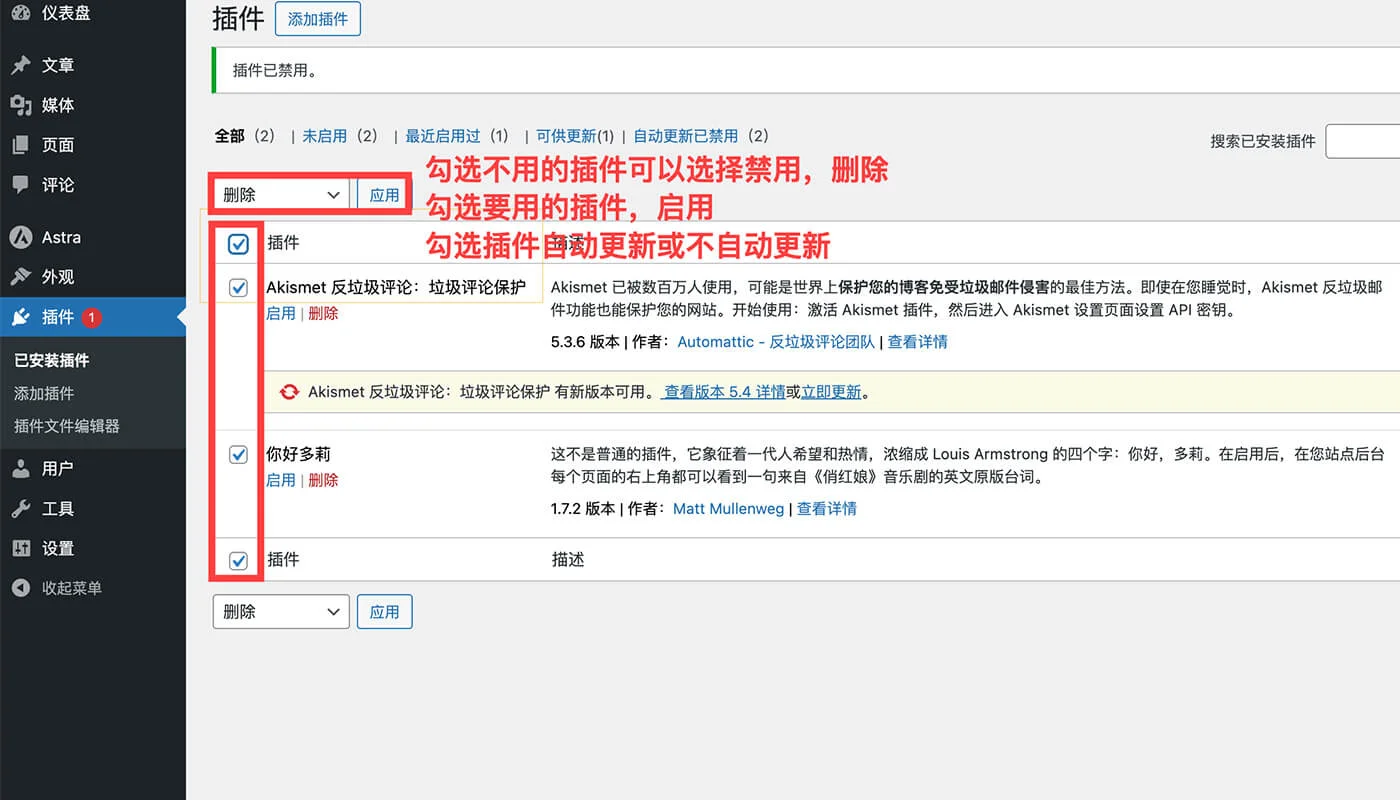Viewport: 1400px width, 800px height.
Task: Toggle the select-all checkbox in table header
Action: point(238,243)
